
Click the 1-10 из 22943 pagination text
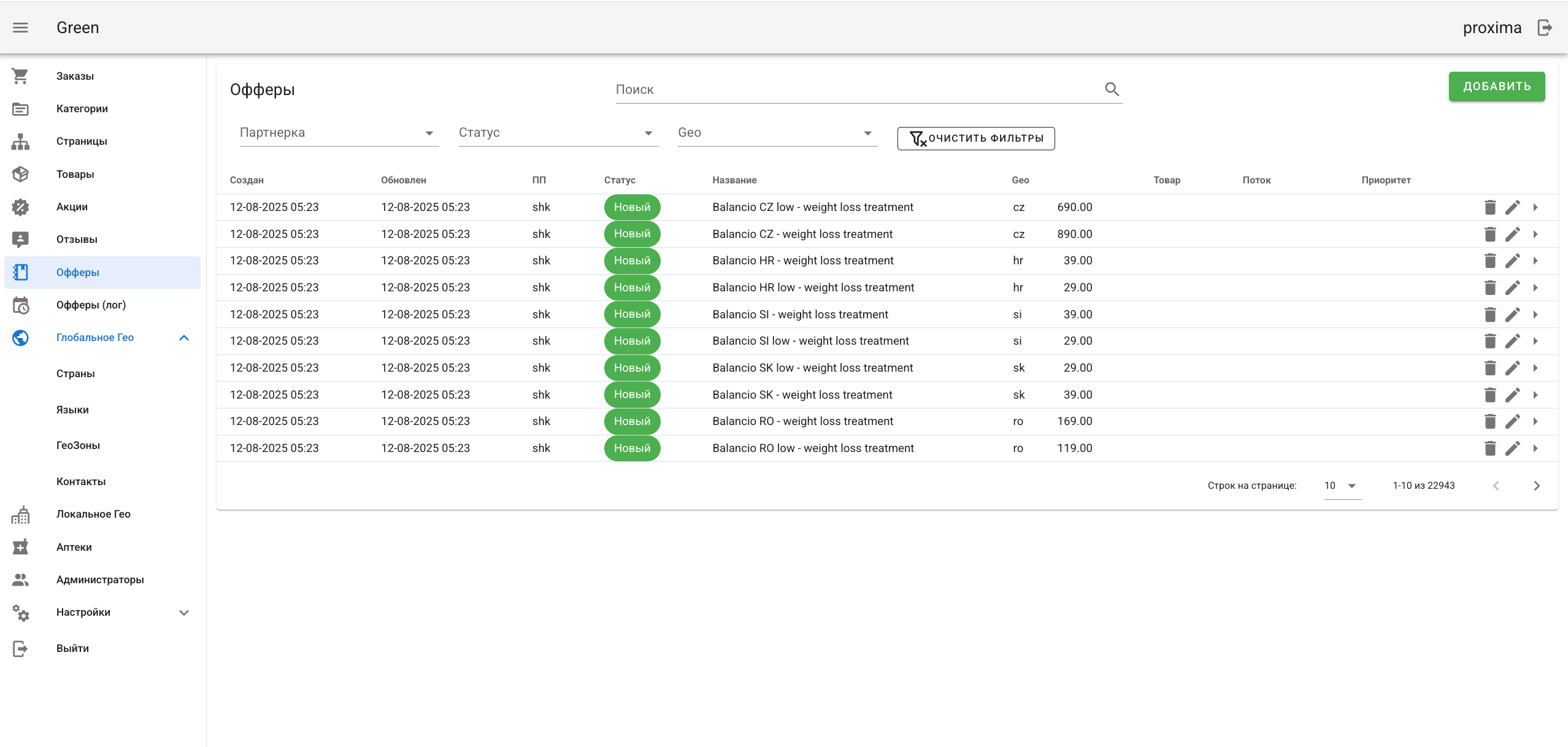coord(1423,486)
